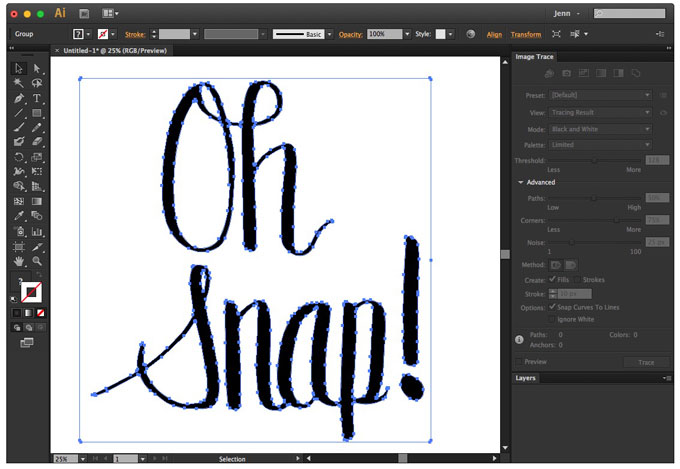Select the Magic Wand tool
The image size is (680, 469).
point(19,83)
